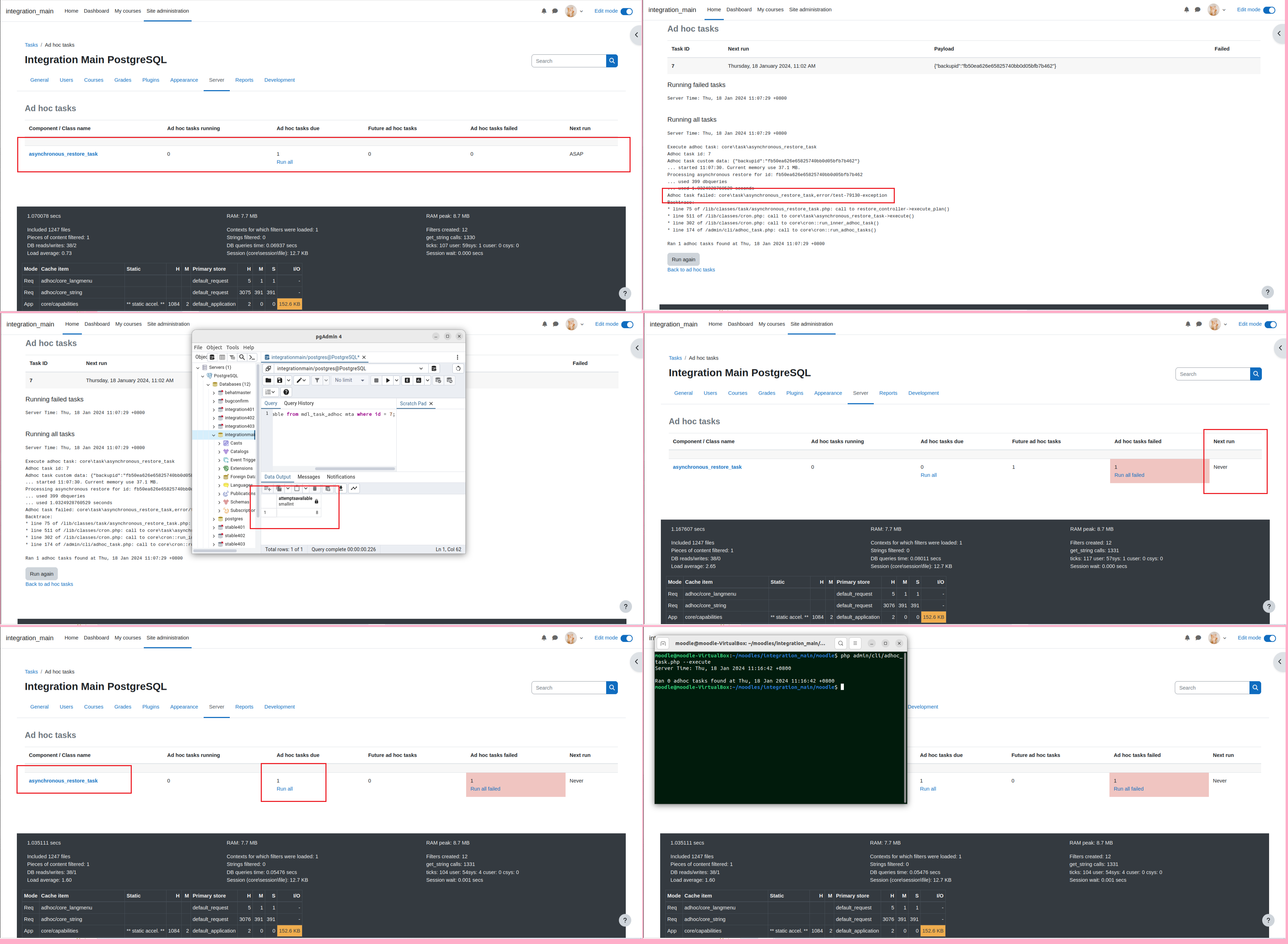Screen dimensions: 1288x944
Task: Click the Help question mark in pgAdmin's query toolbar
Action: pyautogui.click(x=286, y=392)
